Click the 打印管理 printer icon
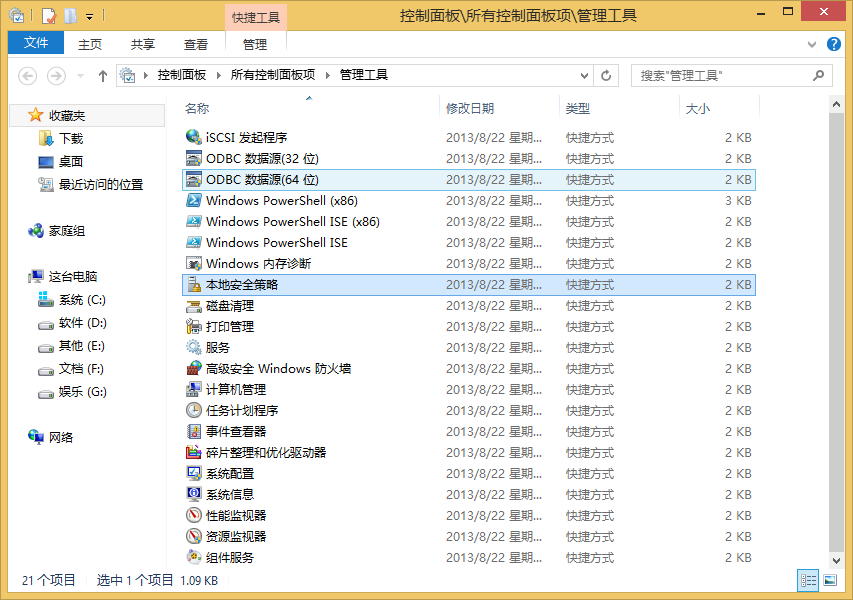The width and height of the screenshot is (853, 600). (x=193, y=326)
